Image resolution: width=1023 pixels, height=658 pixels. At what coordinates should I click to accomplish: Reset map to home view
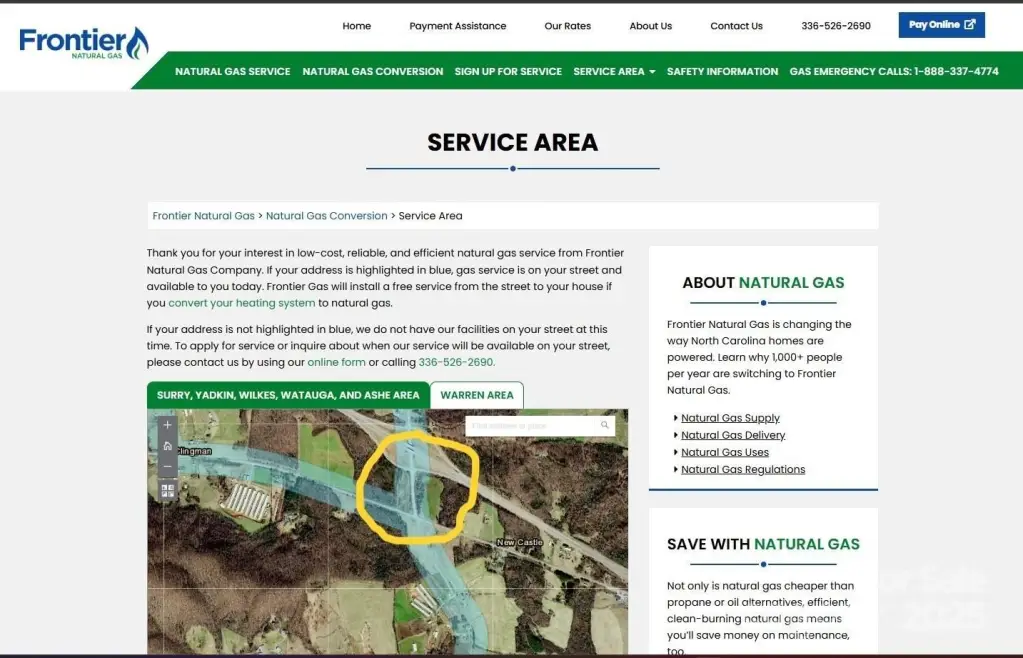click(167, 446)
